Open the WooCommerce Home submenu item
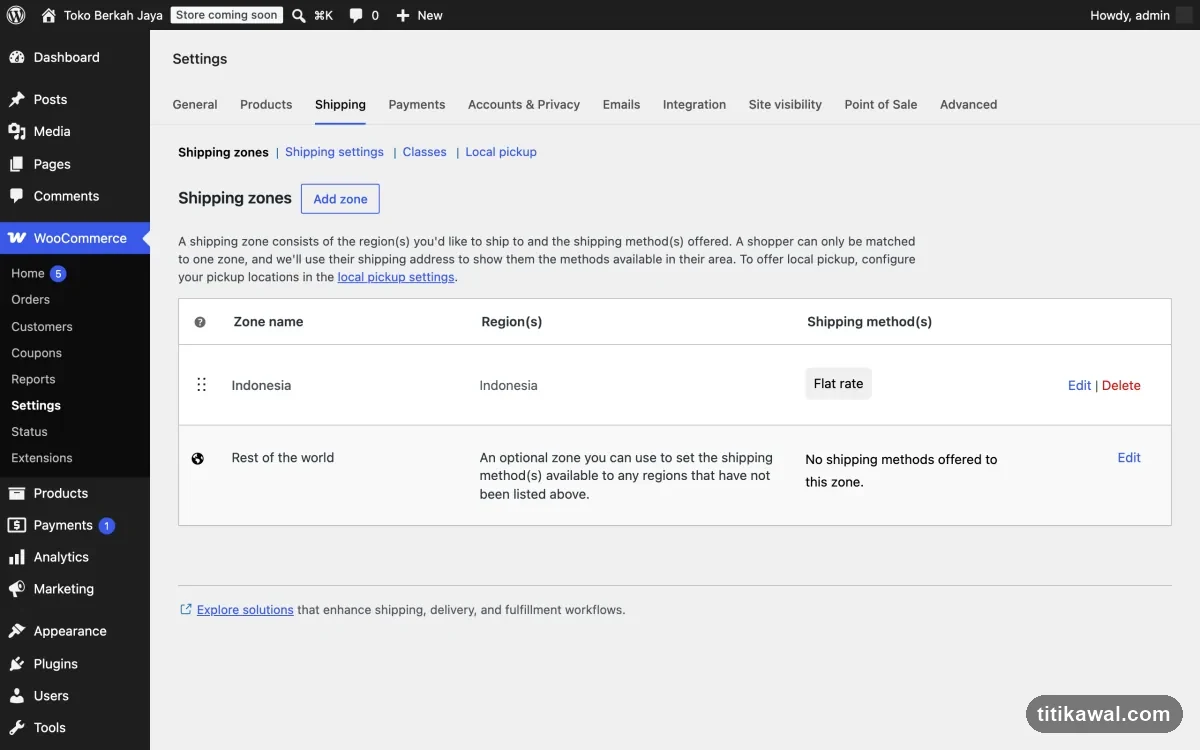The image size is (1200, 750). [x=28, y=273]
